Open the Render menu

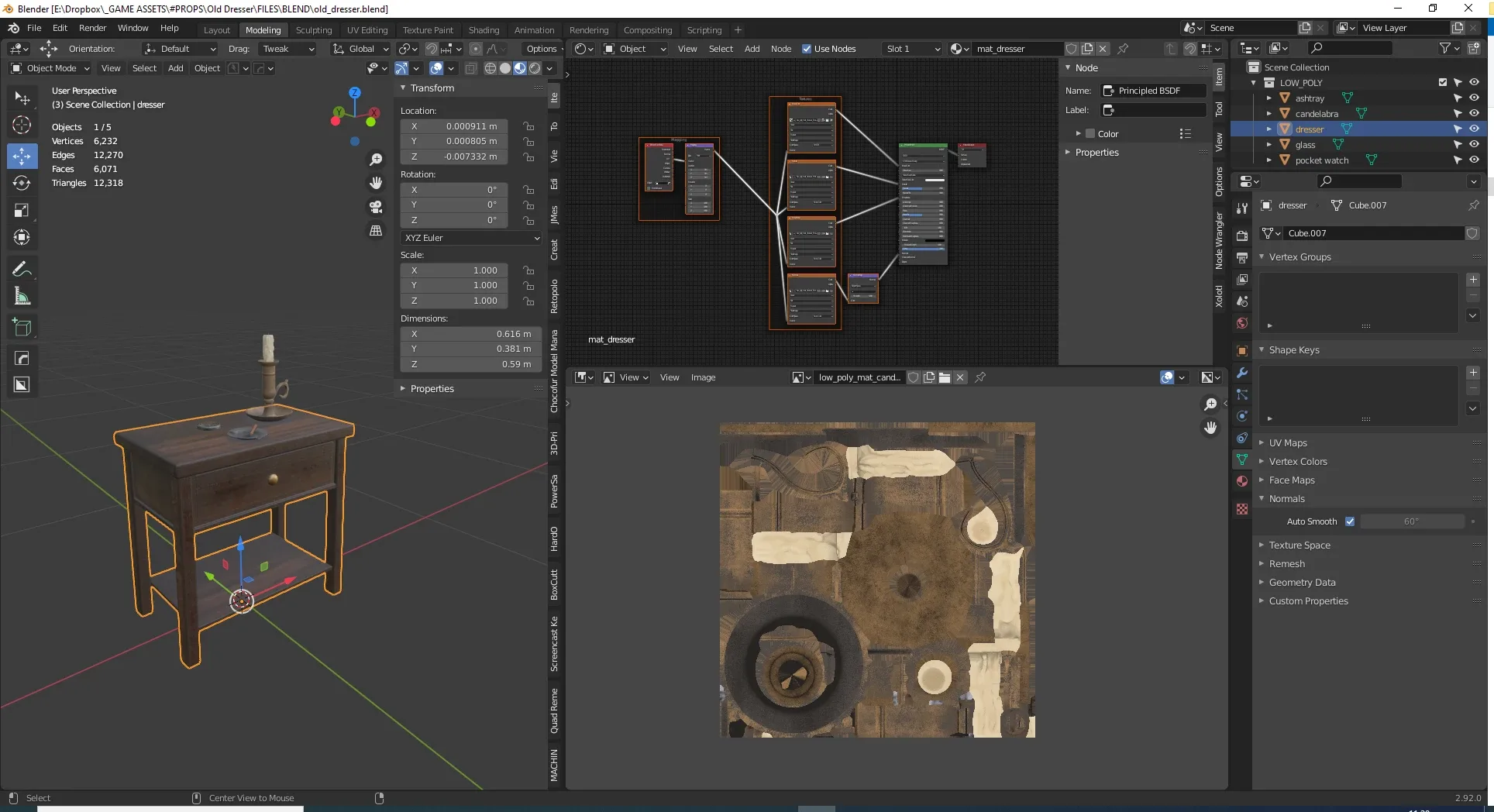click(92, 28)
